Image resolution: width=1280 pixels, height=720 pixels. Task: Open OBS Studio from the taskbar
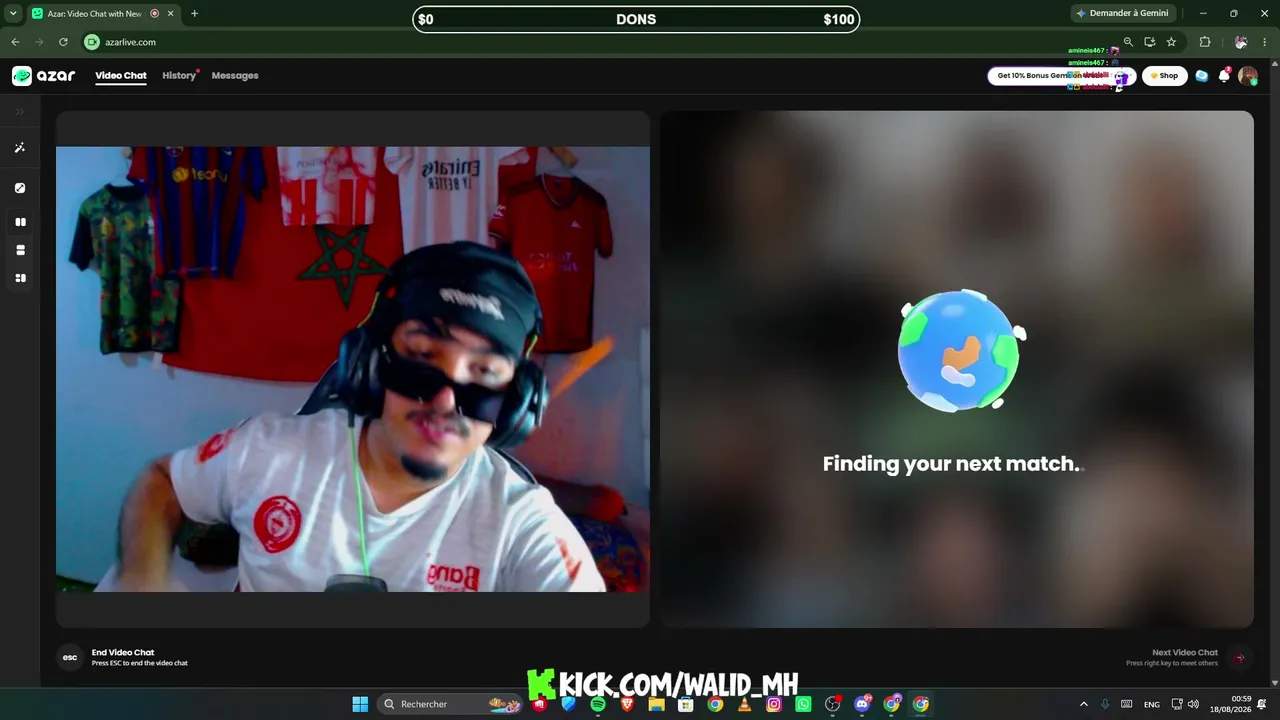[832, 704]
